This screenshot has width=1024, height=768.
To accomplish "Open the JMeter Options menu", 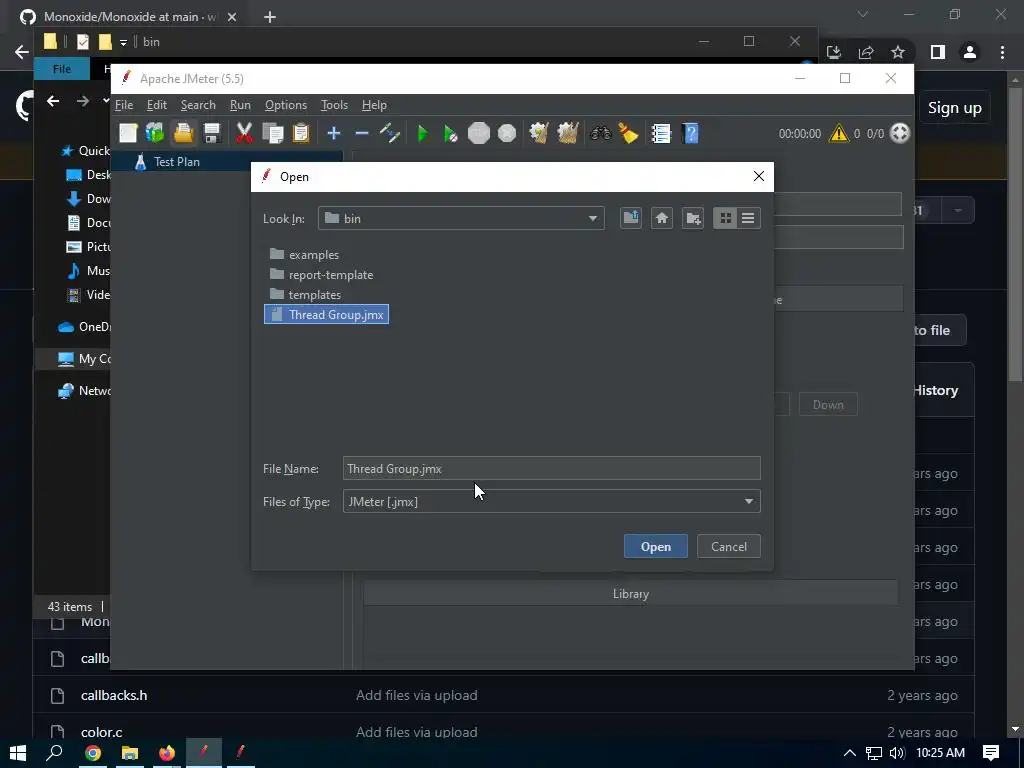I will pos(285,104).
